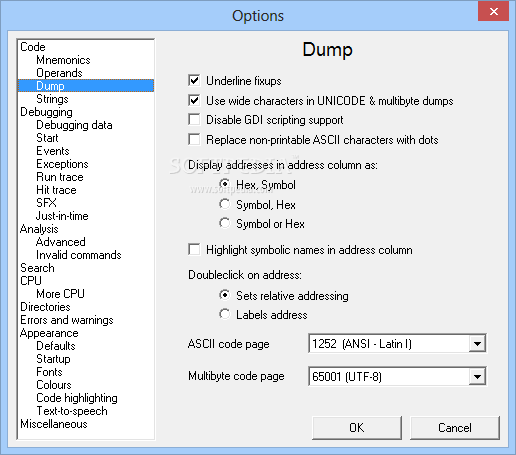Open the Directories options page
Image resolution: width=516 pixels, height=455 pixels.
pyautogui.click(x=45, y=307)
